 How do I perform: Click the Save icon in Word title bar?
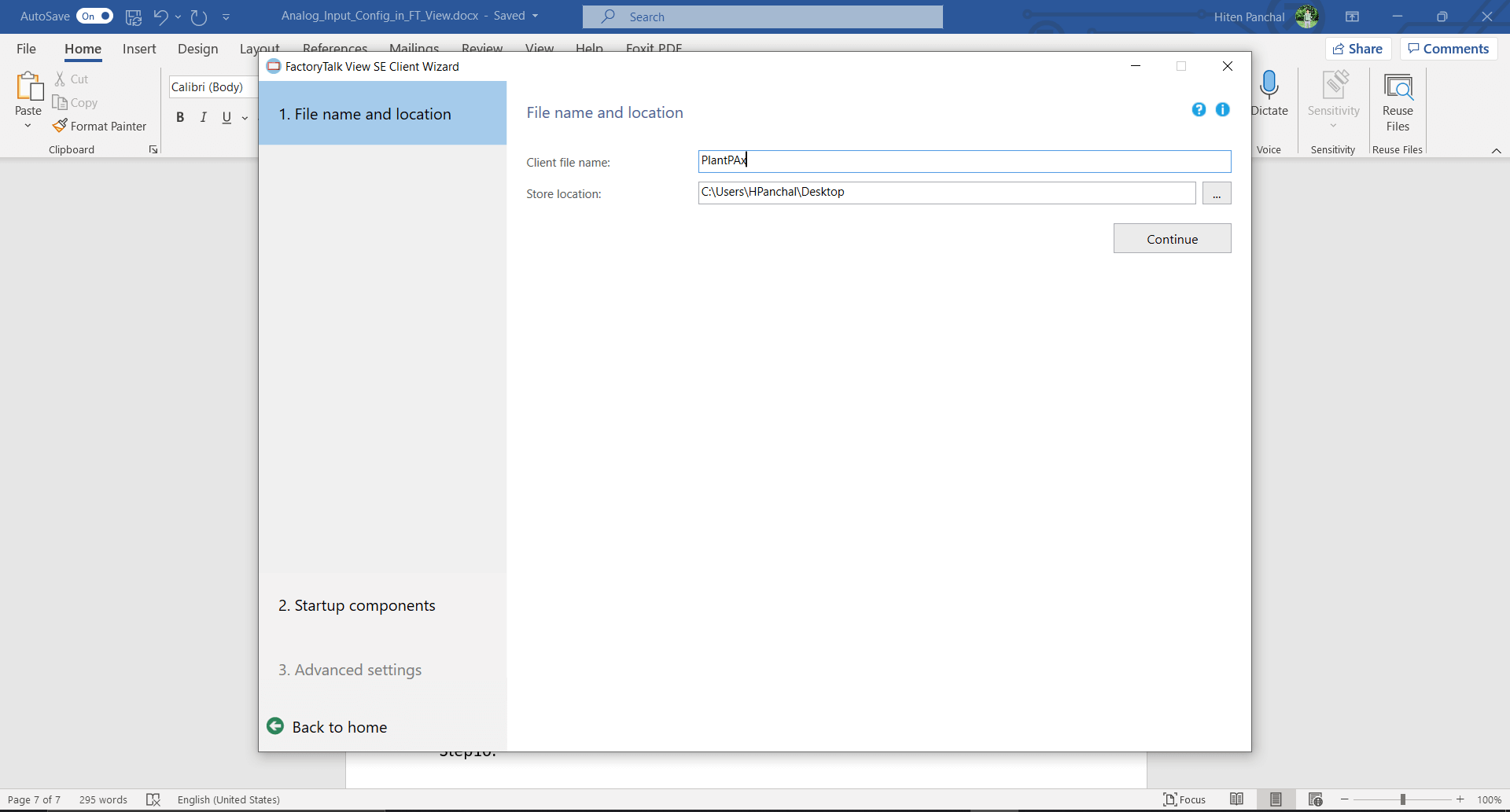(134, 17)
